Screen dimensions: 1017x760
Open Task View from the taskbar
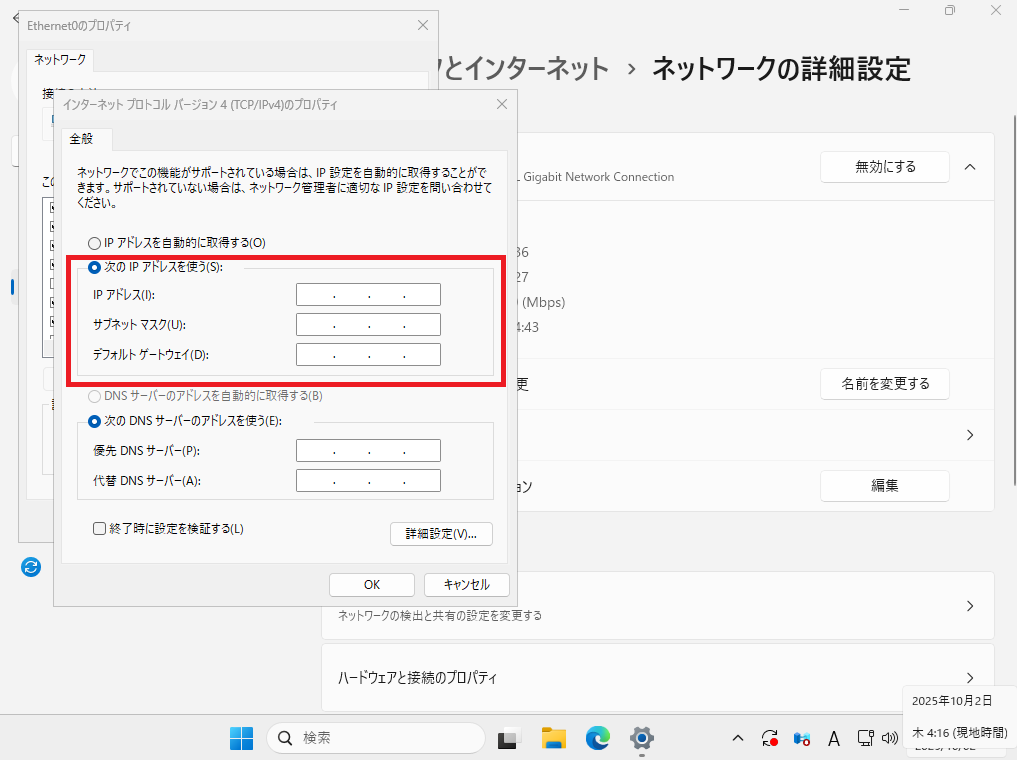point(509,738)
